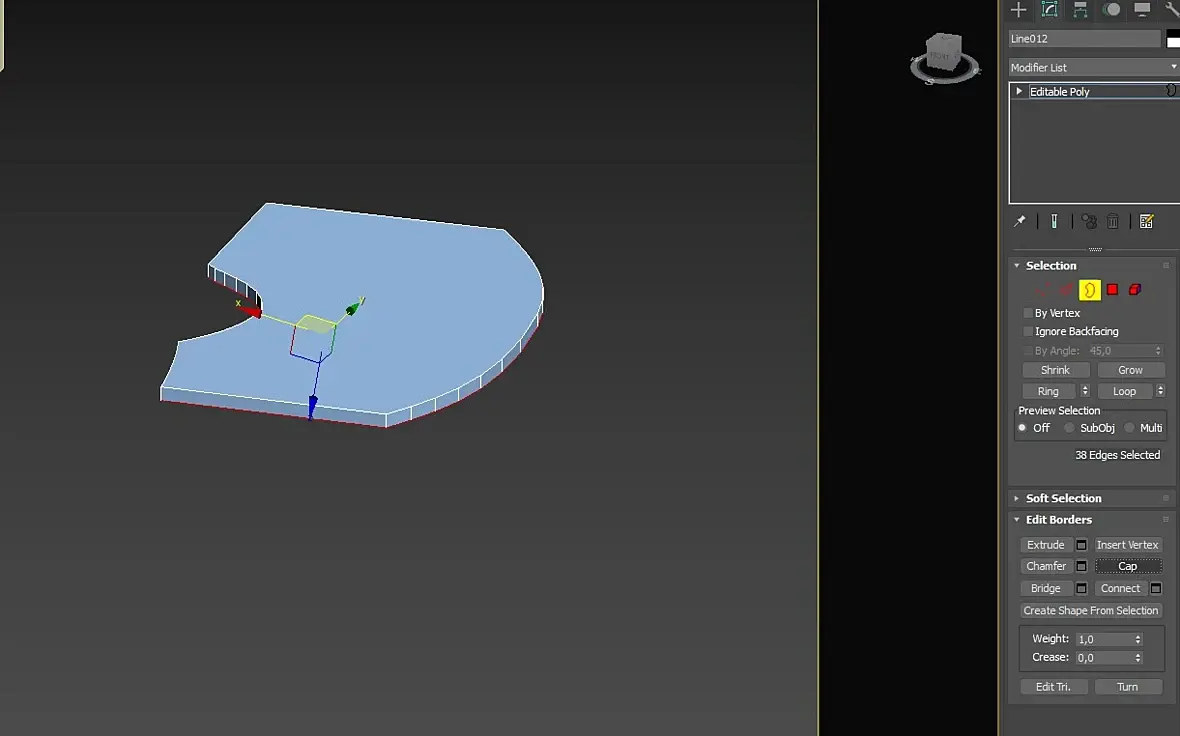Select Vertex sub-object level icon
Viewport: 1180px width, 736px height.
point(1042,290)
